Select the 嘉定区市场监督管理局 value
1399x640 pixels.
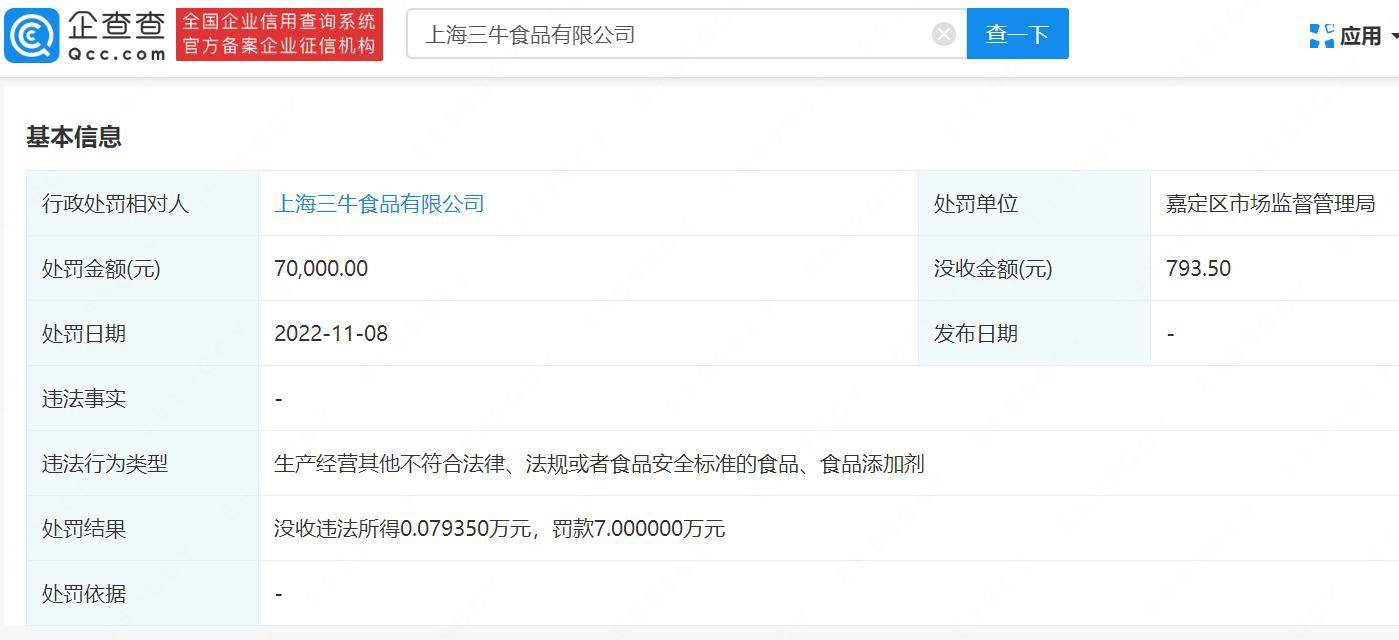(x=1271, y=204)
